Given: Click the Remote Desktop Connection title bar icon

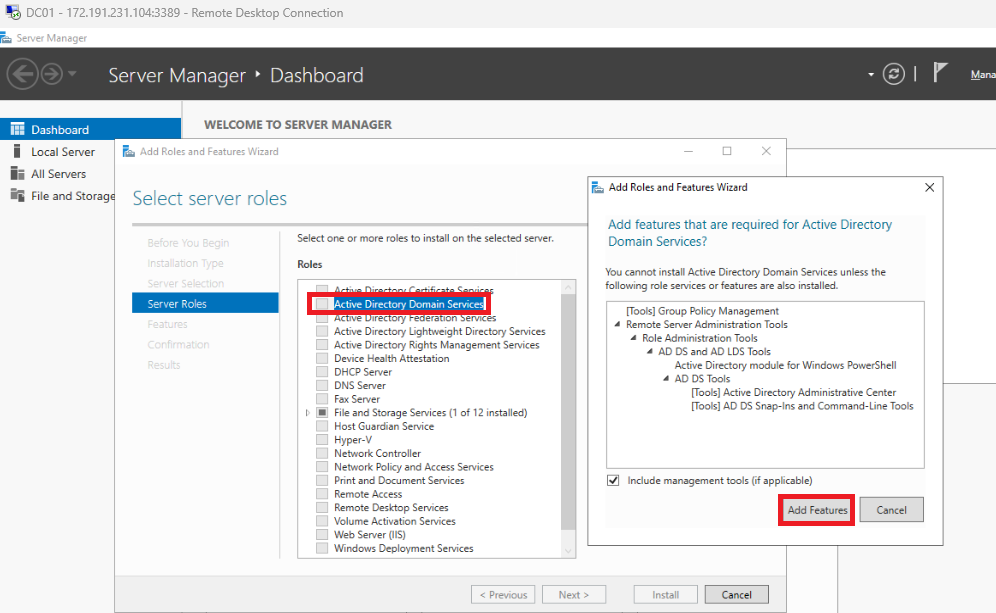Looking at the screenshot, I should [x=13, y=12].
